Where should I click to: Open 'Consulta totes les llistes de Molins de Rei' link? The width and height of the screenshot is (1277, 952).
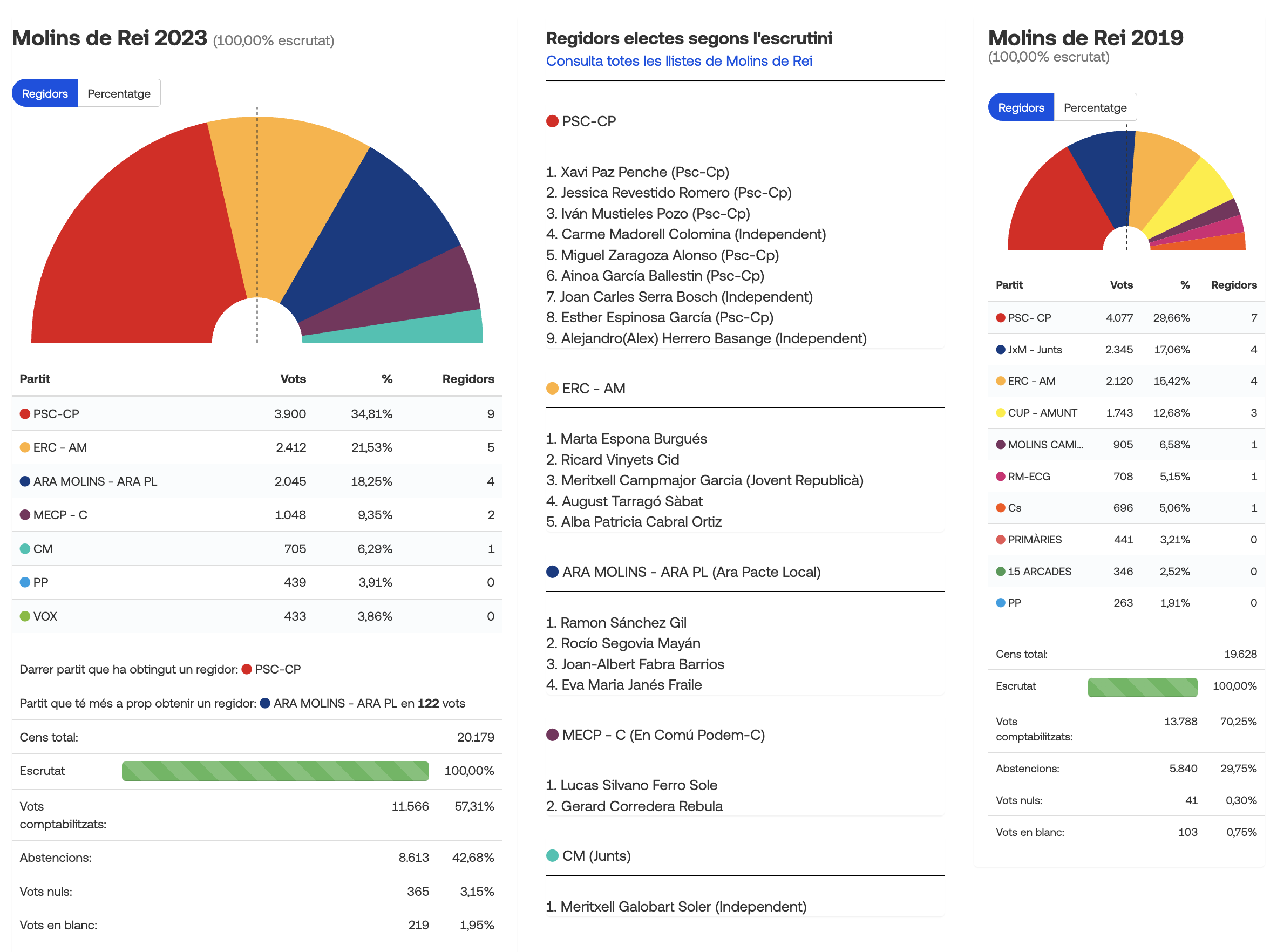[679, 61]
